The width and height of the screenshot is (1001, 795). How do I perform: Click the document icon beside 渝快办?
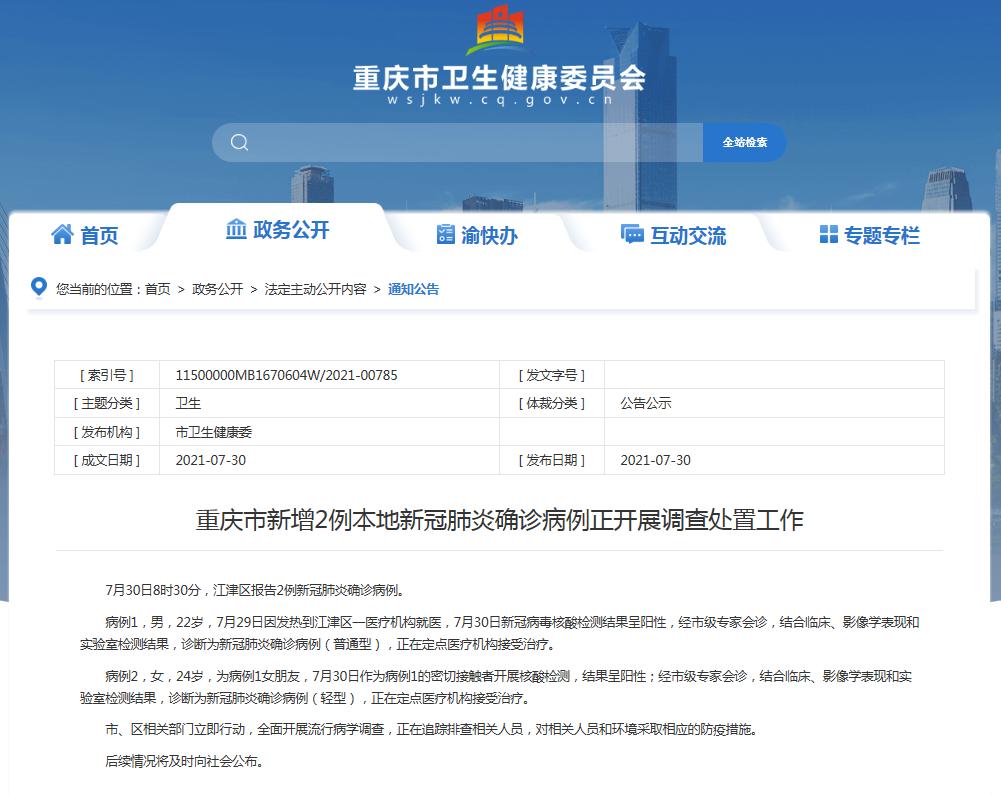[x=446, y=234]
